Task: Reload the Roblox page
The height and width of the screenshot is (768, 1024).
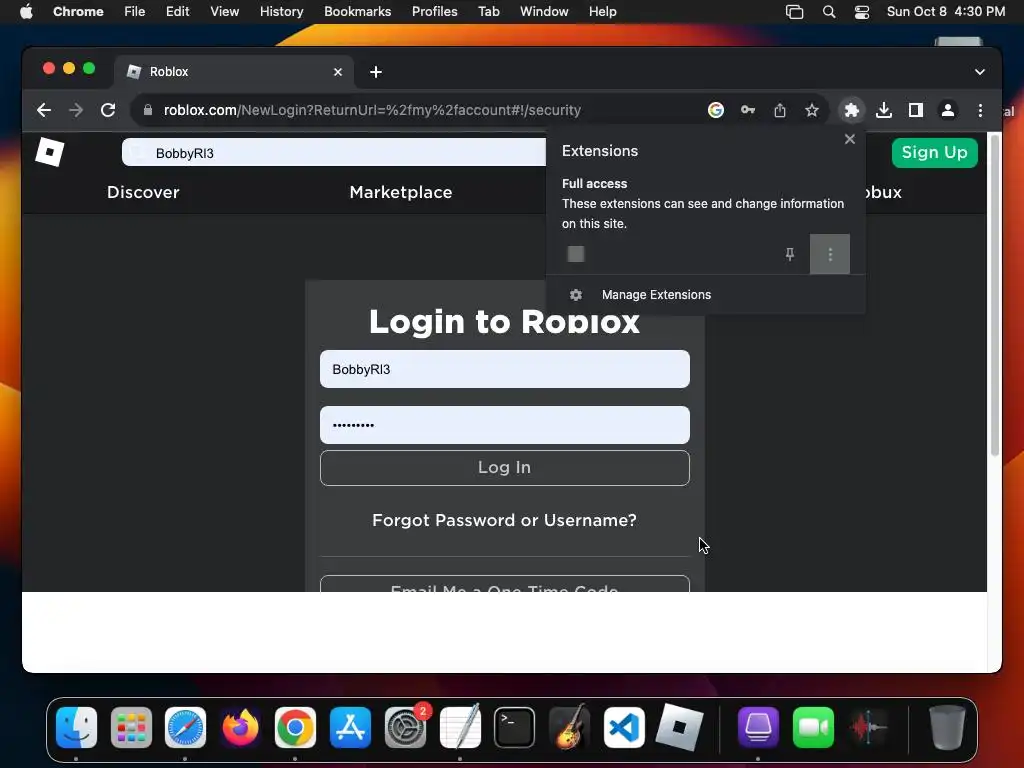Action: tap(108, 110)
